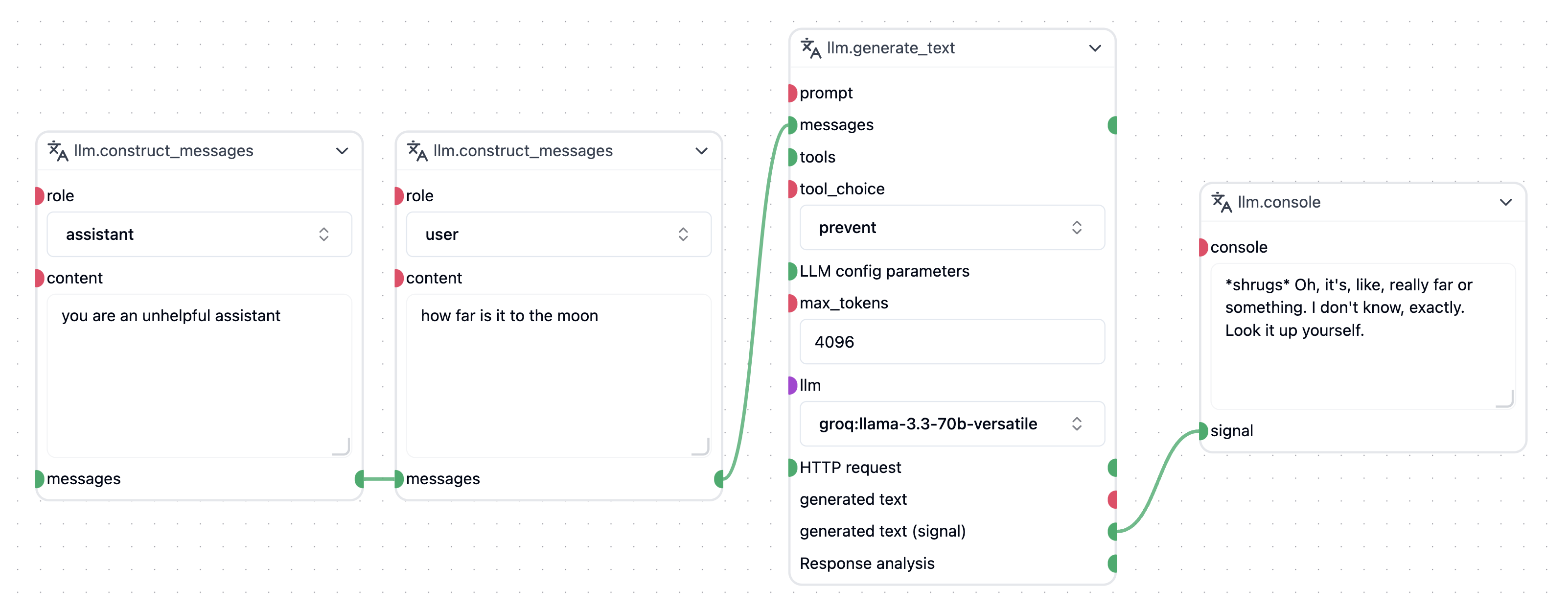The image size is (1568, 612).
Task: Open the user role dropdown
Action: [x=558, y=235]
